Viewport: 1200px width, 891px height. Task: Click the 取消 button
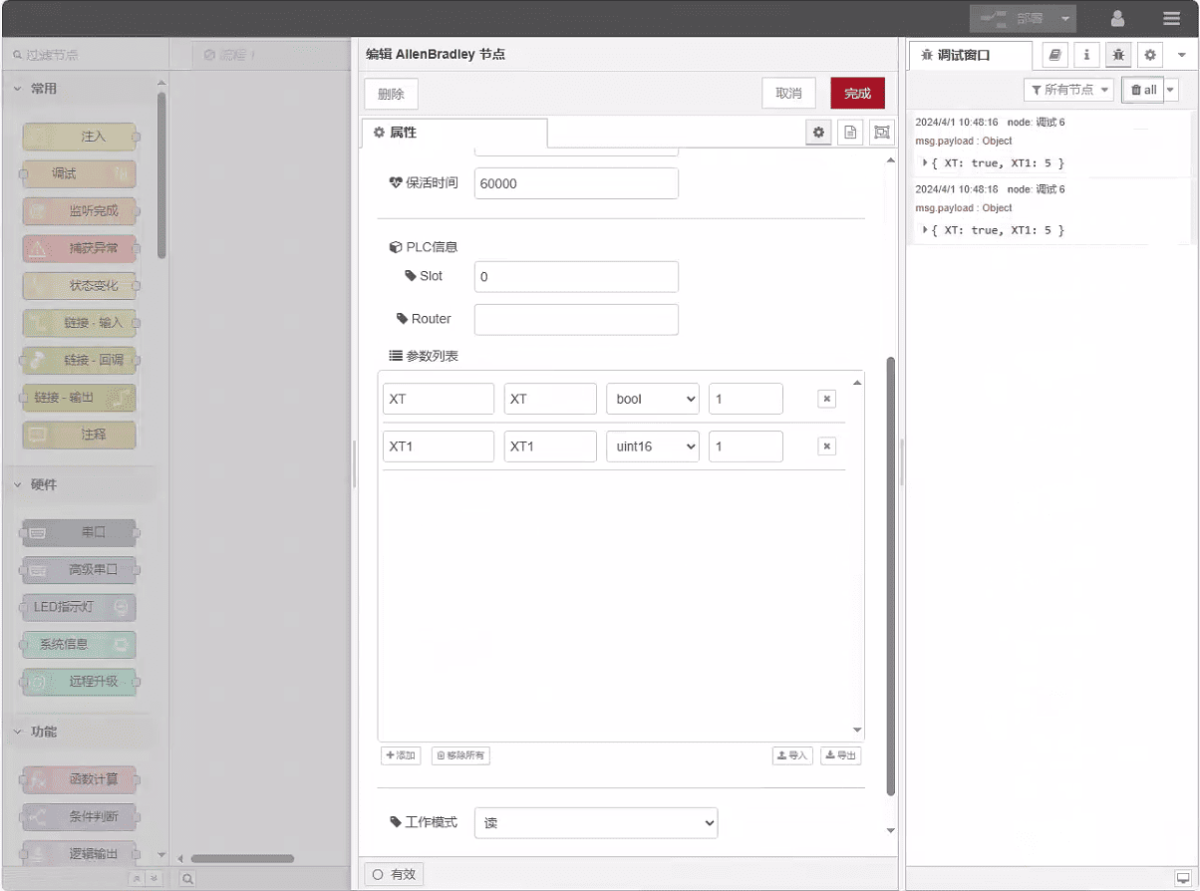(x=788, y=93)
